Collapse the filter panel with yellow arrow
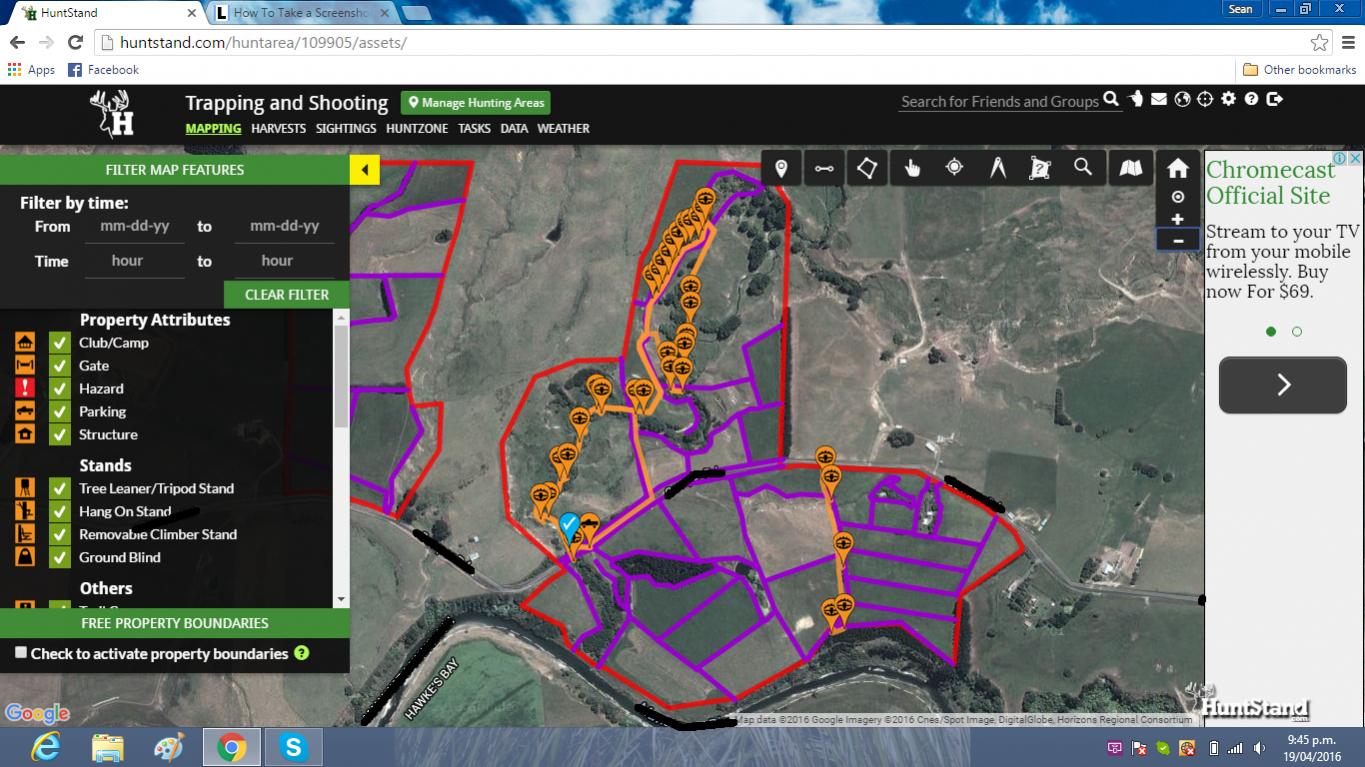This screenshot has width=1365, height=767. point(365,170)
